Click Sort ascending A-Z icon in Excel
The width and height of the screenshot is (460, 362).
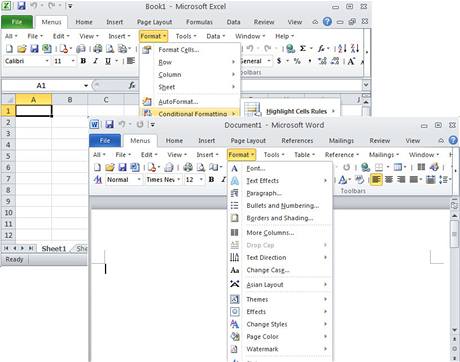[342, 49]
